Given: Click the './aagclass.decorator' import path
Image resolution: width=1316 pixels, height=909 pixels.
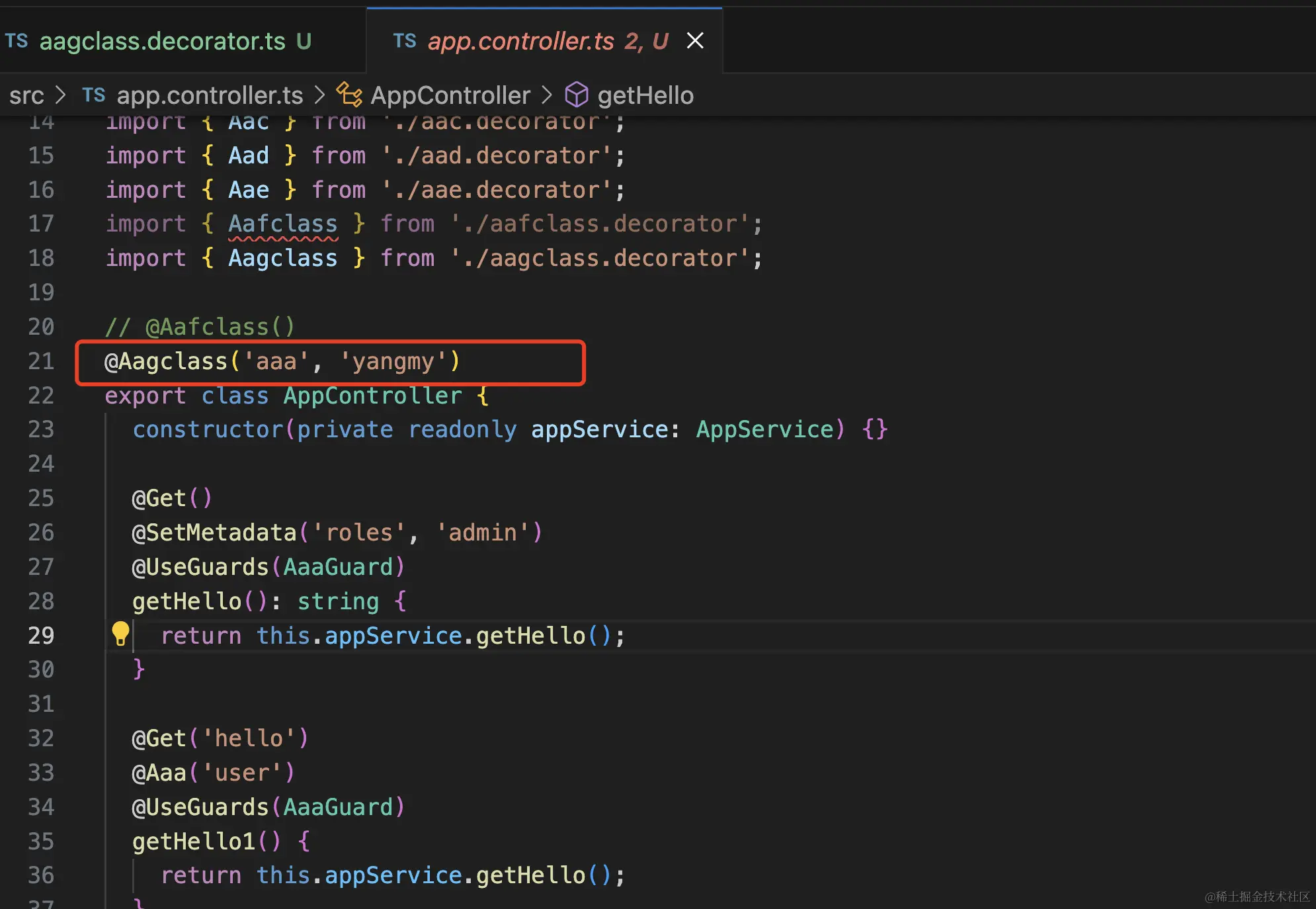Looking at the screenshot, I should coord(605,258).
